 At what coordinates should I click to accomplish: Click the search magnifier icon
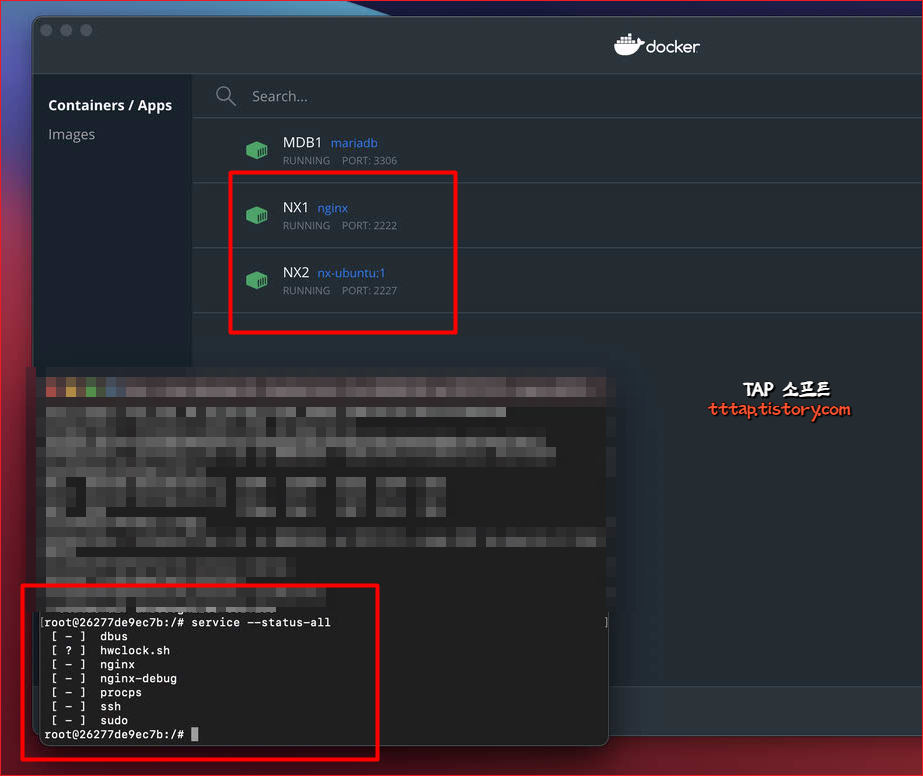(225, 95)
